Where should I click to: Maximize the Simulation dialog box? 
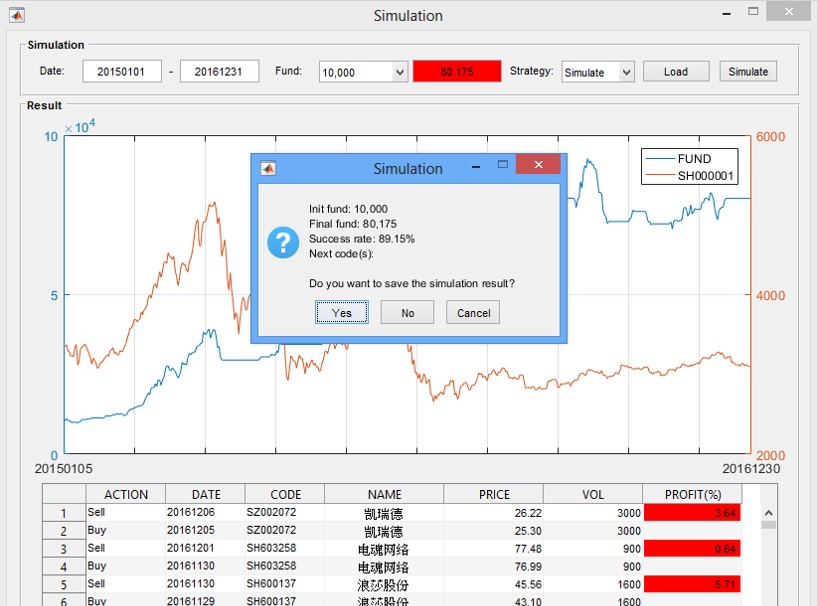pyautogui.click(x=503, y=165)
